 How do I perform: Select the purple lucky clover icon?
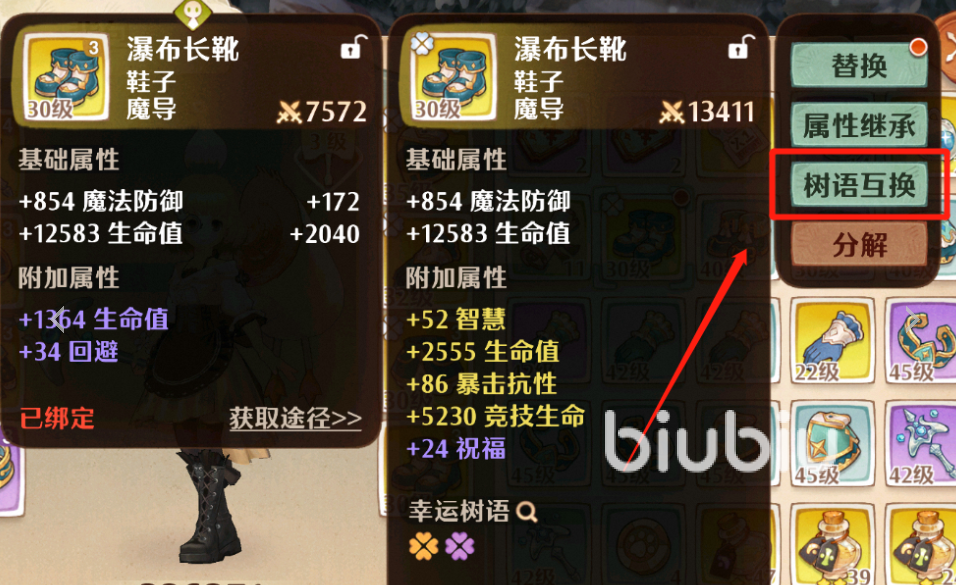pos(460,546)
